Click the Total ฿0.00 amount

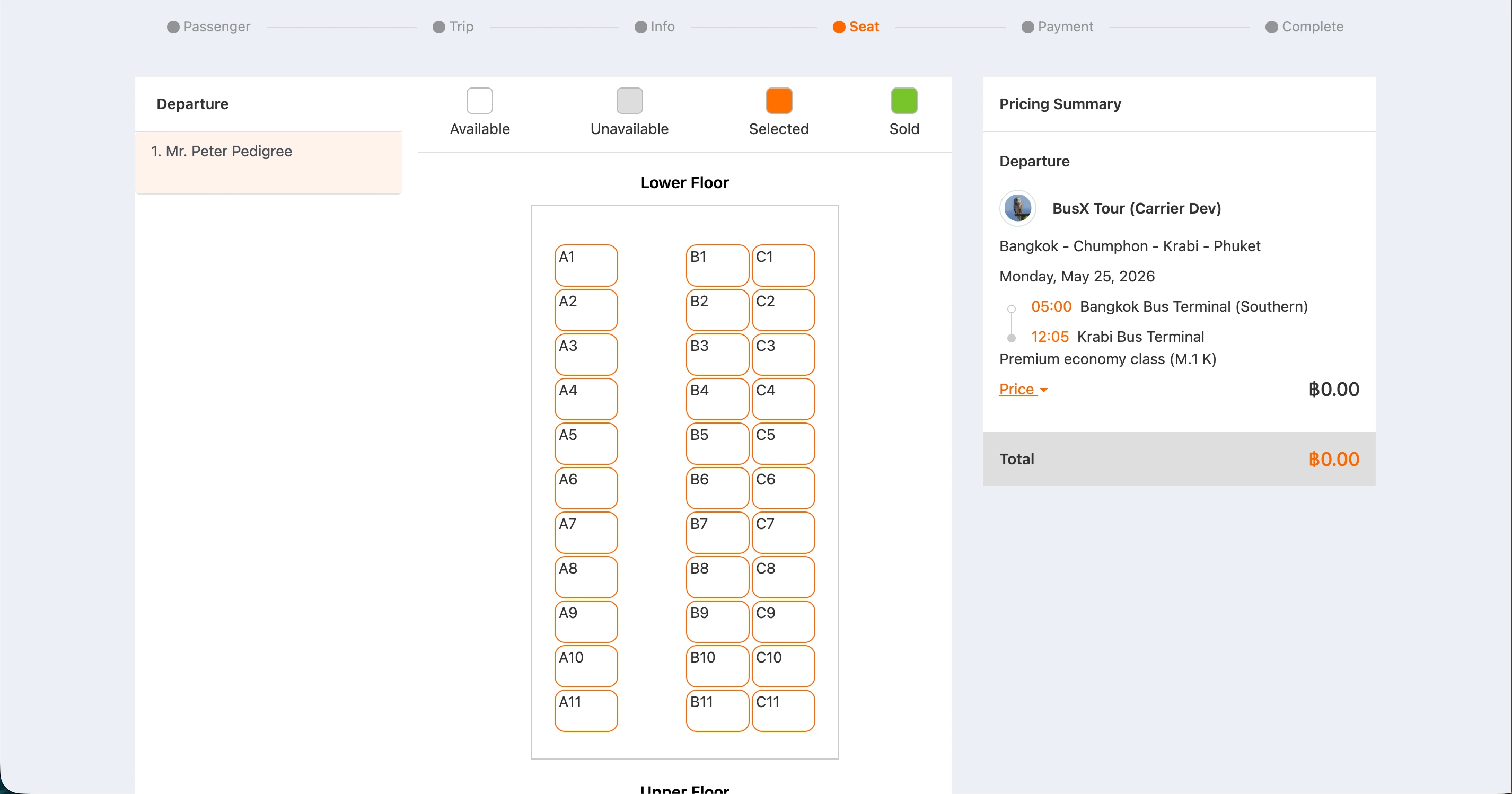pyautogui.click(x=1333, y=459)
